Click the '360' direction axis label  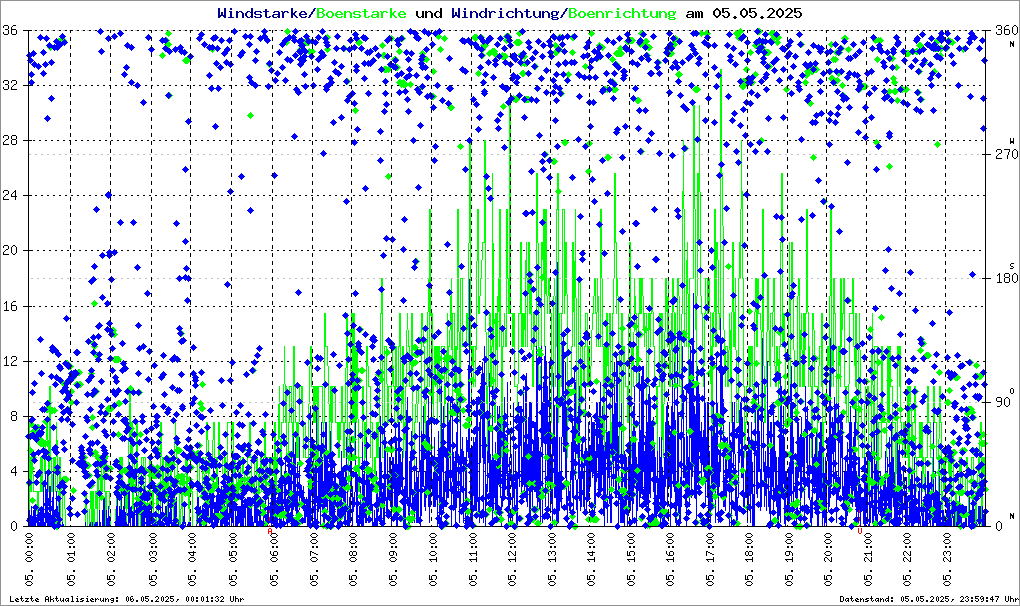[1007, 31]
